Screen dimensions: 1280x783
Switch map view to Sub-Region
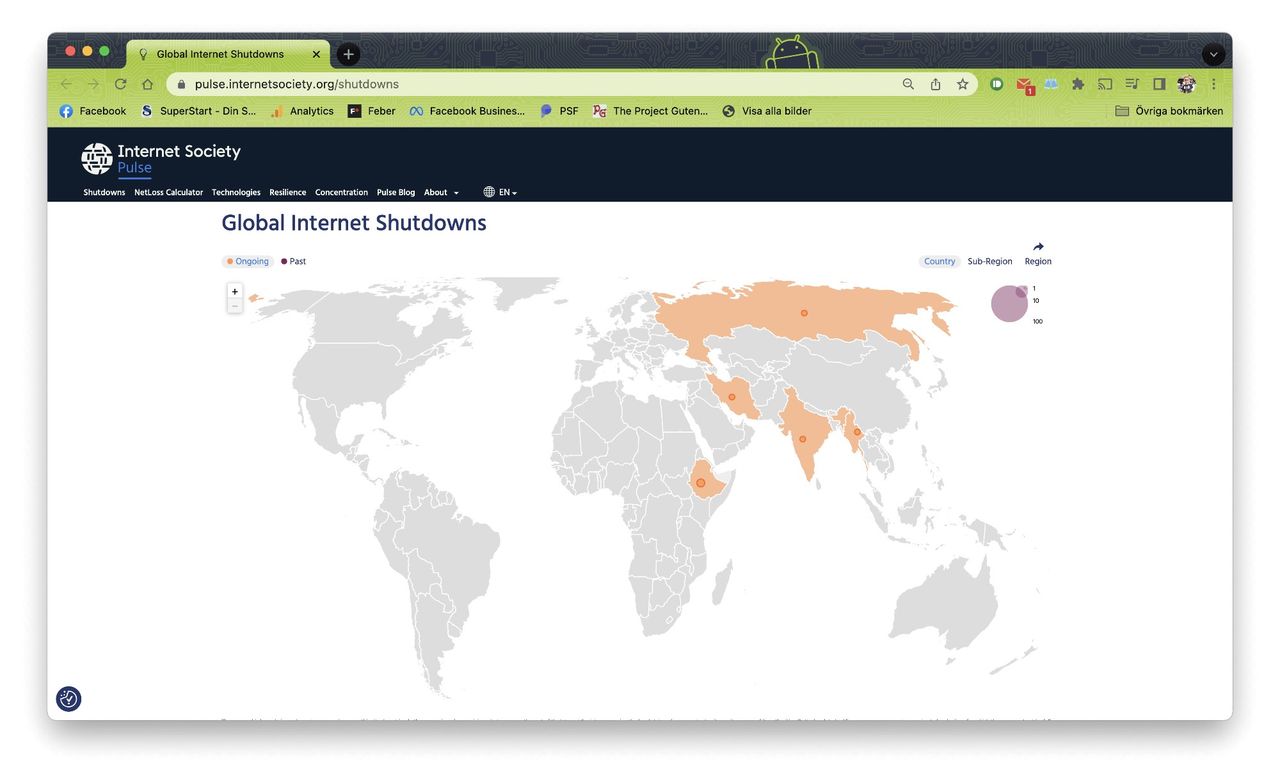[x=989, y=261]
